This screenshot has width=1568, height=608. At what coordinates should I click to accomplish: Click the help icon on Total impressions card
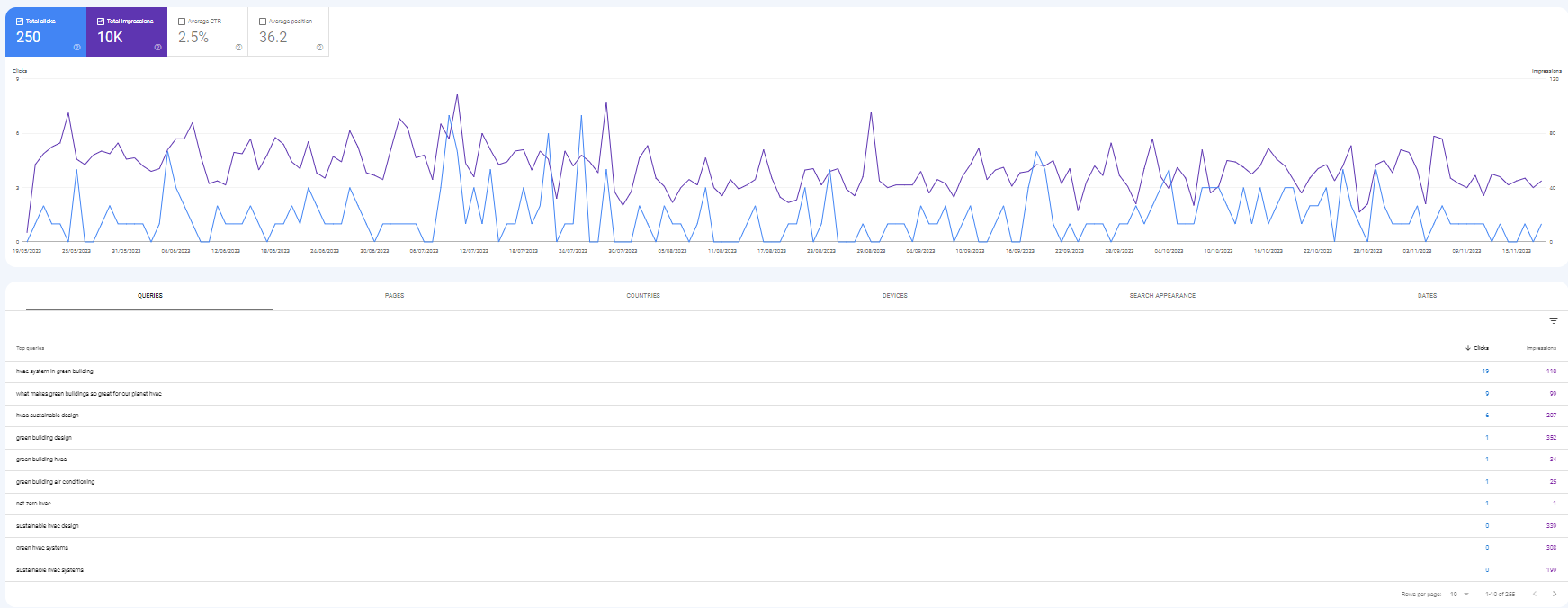click(x=157, y=48)
